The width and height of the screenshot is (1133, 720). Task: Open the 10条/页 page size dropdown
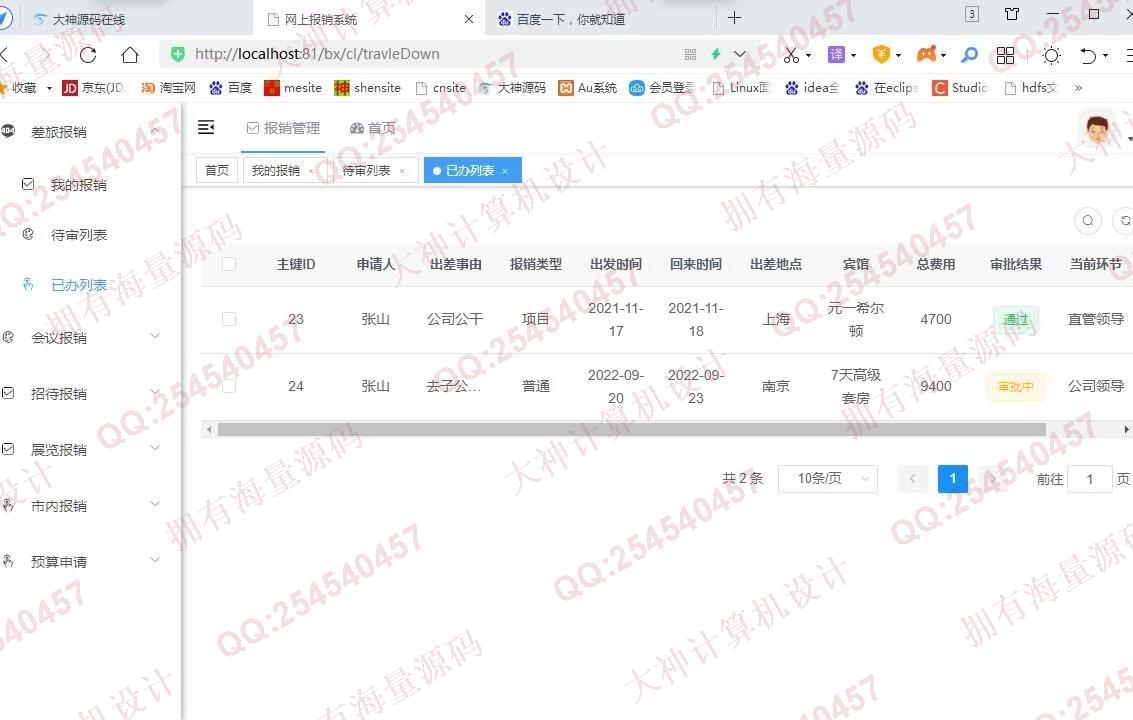click(827, 479)
